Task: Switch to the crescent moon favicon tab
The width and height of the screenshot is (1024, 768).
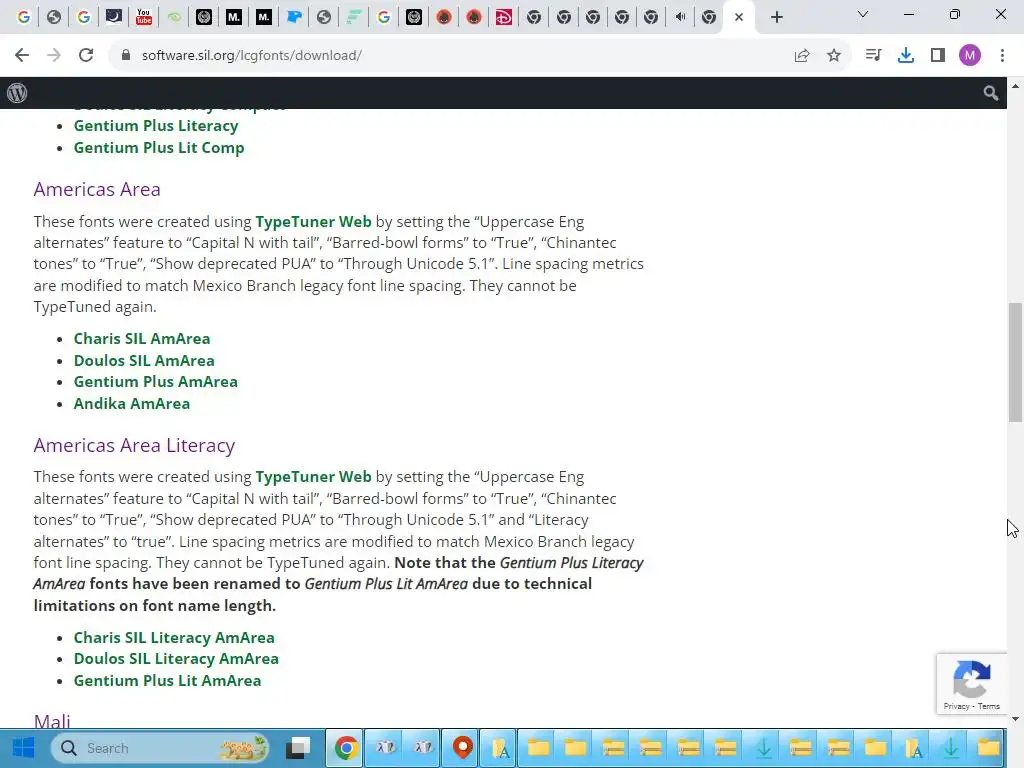Action: pyautogui.click(x=114, y=17)
